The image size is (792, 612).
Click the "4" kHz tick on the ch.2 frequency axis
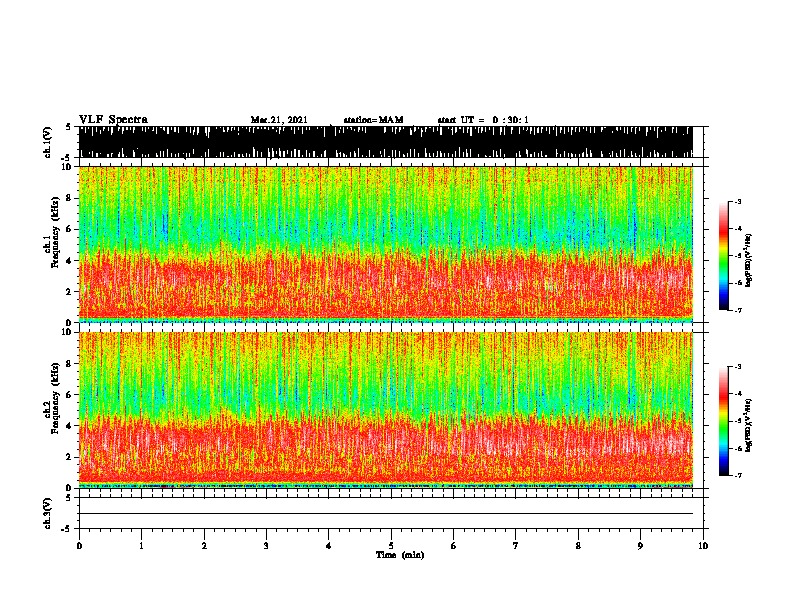(70, 426)
